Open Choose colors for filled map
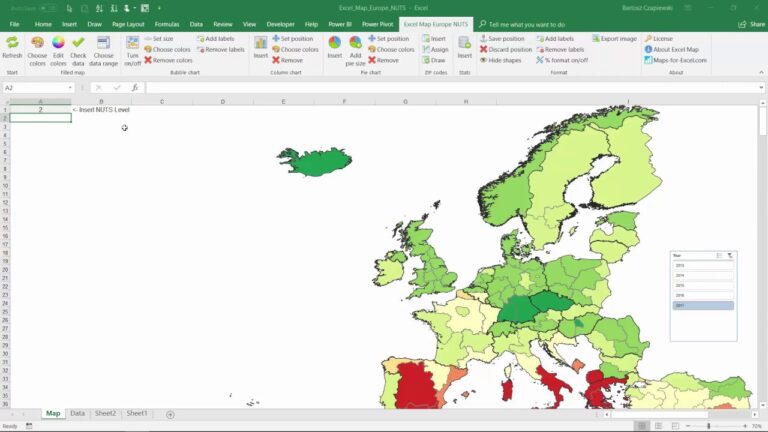Screen dimensions: 768x432 tap(37, 50)
